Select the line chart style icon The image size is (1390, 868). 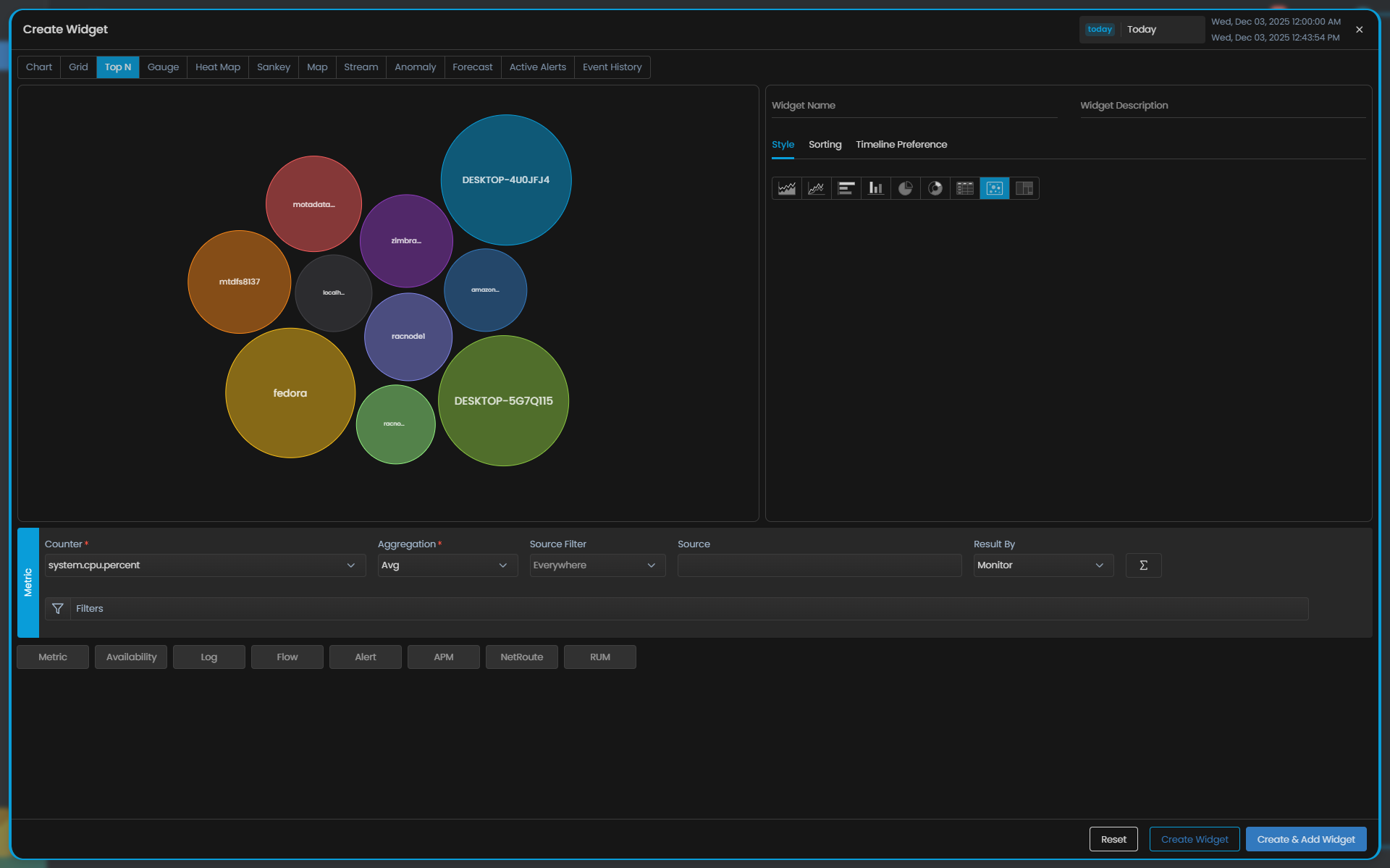(x=817, y=188)
